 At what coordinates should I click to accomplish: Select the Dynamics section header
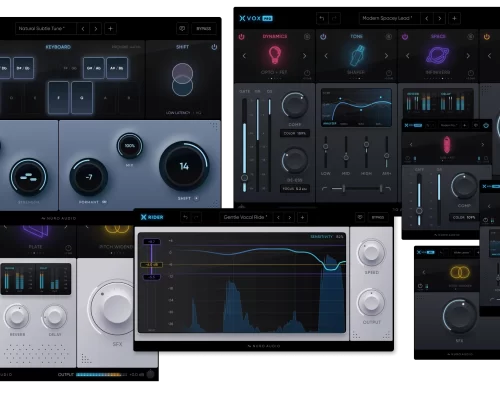click(x=275, y=36)
